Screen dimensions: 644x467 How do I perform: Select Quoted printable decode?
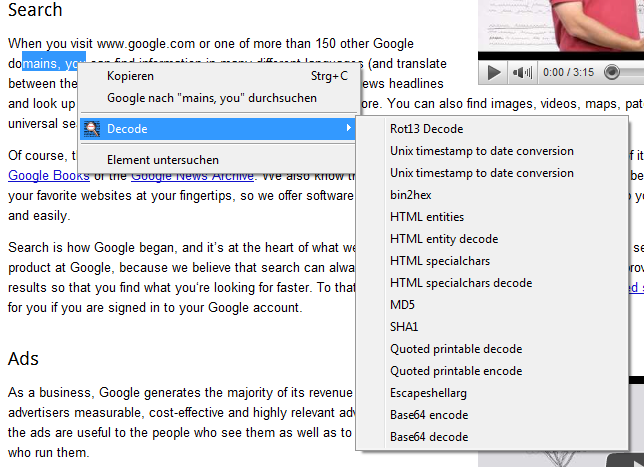click(x=492, y=349)
